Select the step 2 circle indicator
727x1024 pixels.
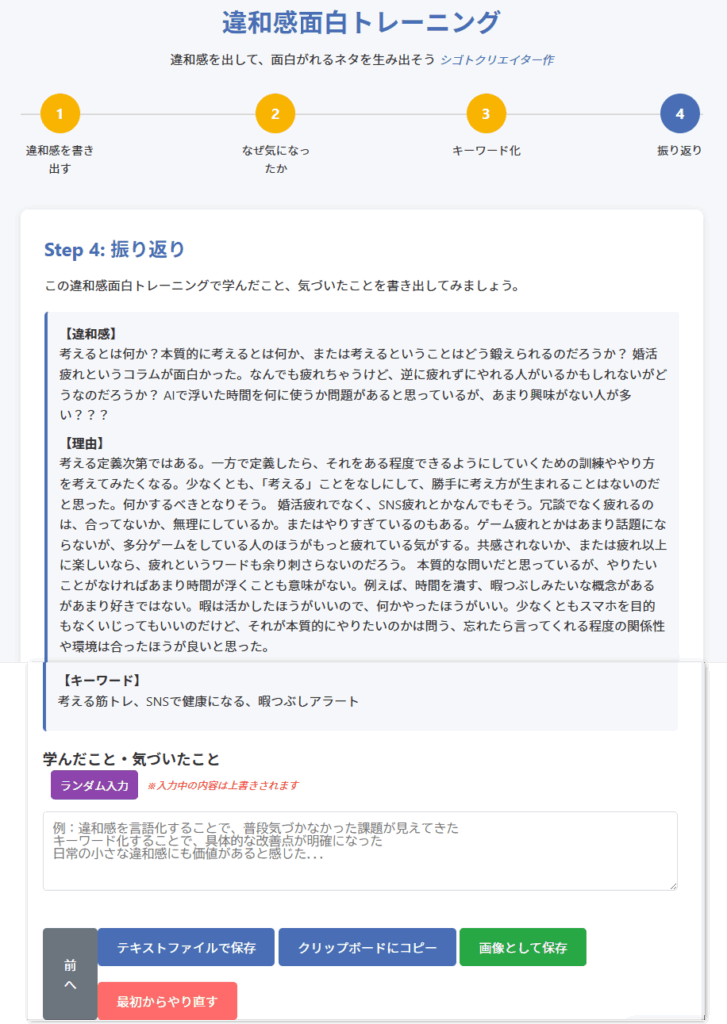pyautogui.click(x=275, y=114)
